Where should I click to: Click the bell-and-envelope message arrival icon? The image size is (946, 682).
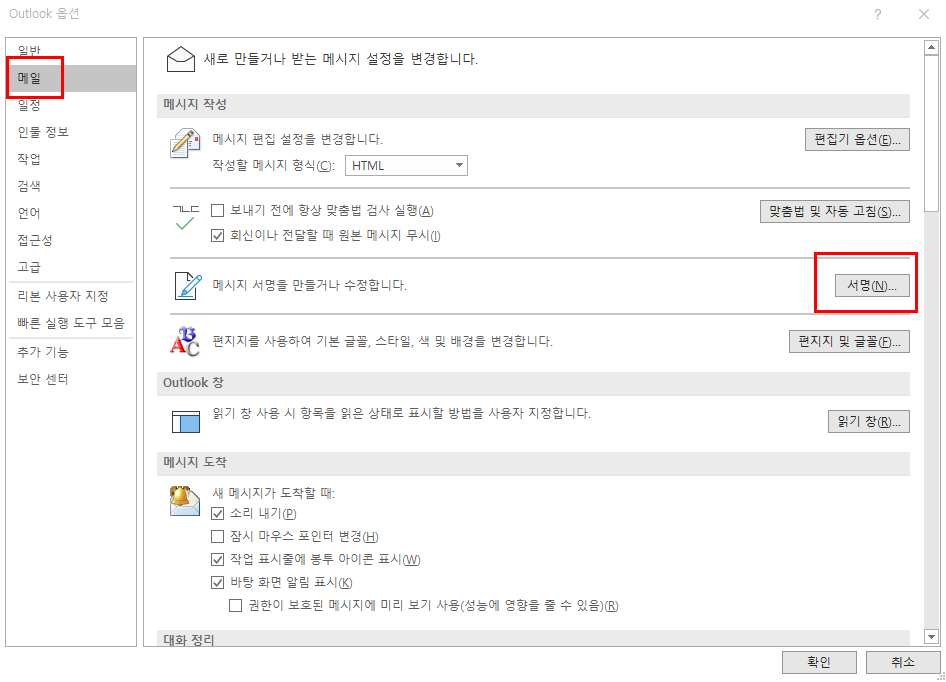point(185,501)
